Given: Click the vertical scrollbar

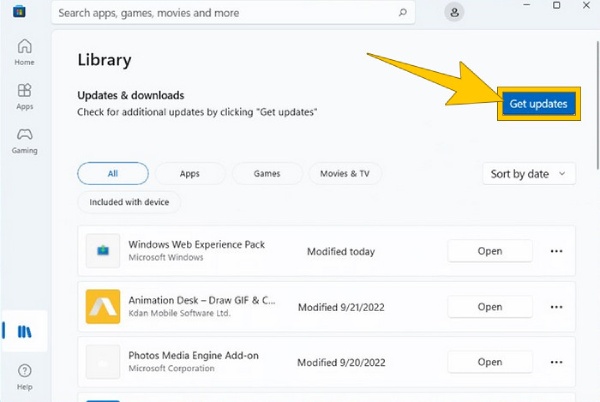Looking at the screenshot, I should point(598,105).
